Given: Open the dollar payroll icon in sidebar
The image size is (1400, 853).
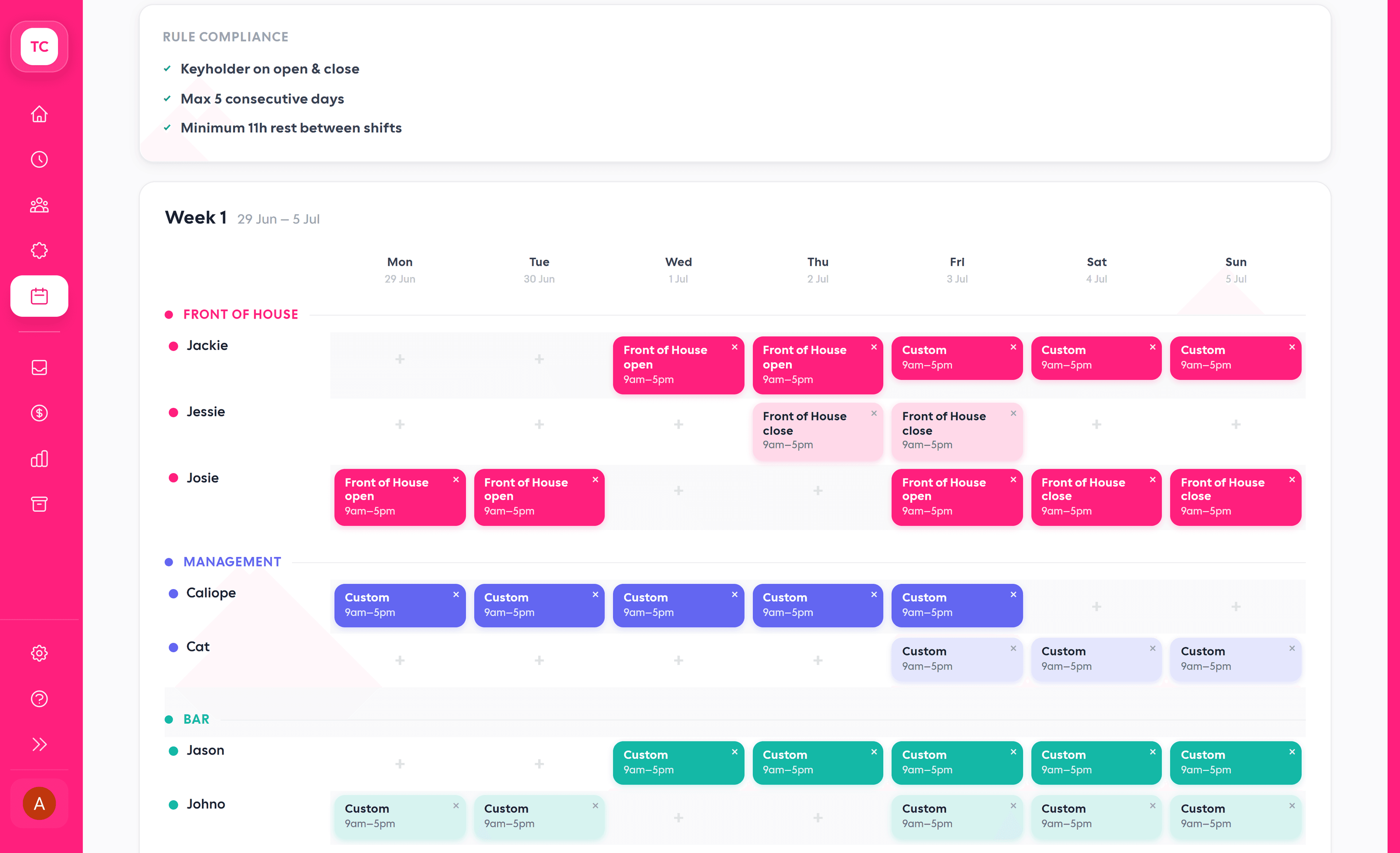Looking at the screenshot, I should pos(39,413).
